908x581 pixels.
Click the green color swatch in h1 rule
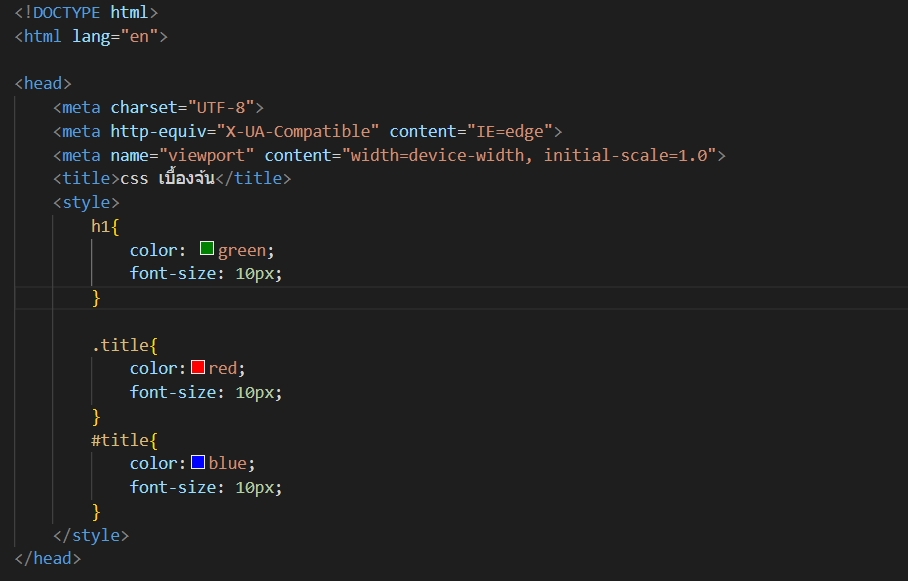point(207,249)
